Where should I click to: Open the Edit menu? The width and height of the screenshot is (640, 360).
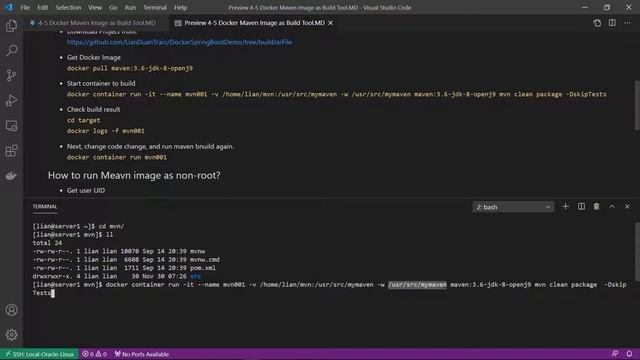pos(42,7)
